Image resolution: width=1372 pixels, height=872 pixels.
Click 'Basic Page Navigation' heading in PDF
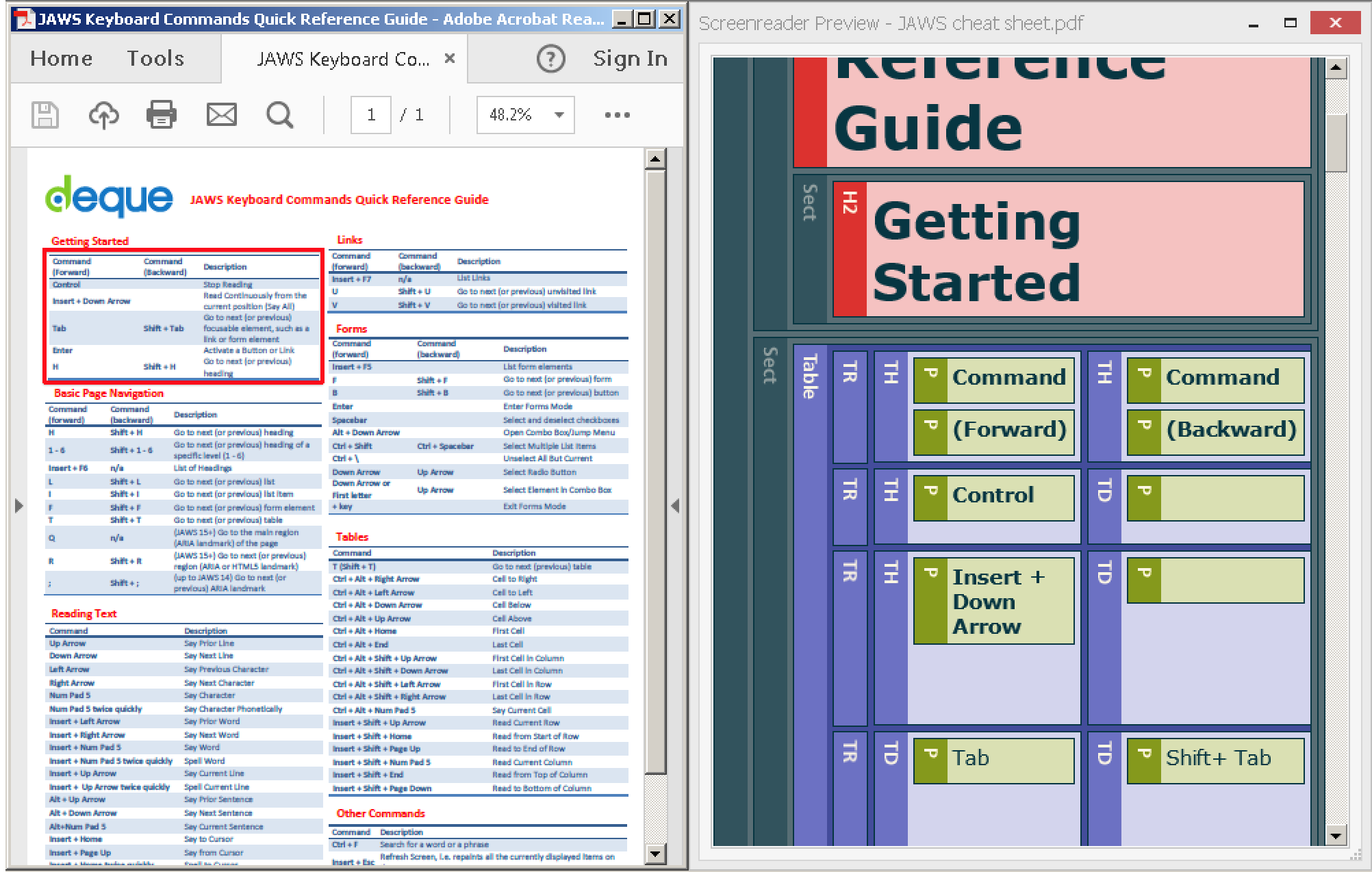click(108, 393)
